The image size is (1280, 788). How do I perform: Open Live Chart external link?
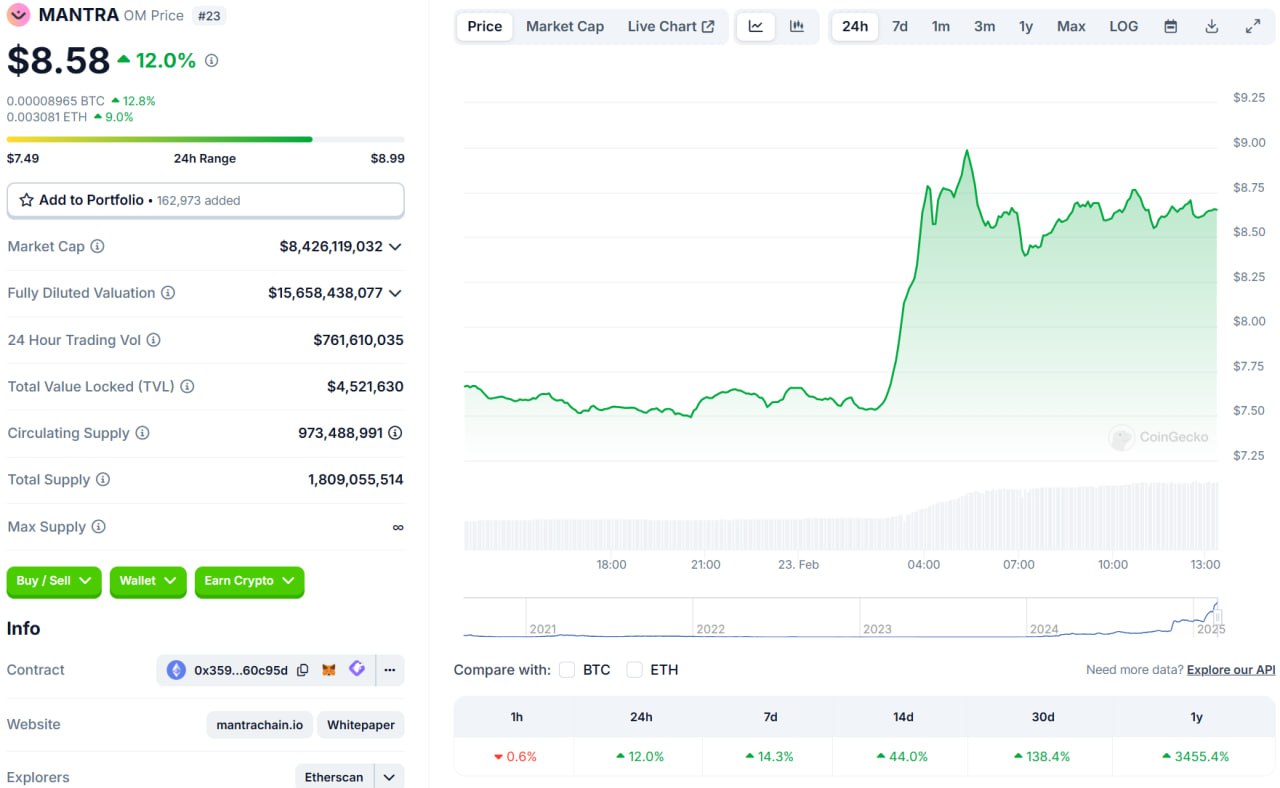pos(671,26)
